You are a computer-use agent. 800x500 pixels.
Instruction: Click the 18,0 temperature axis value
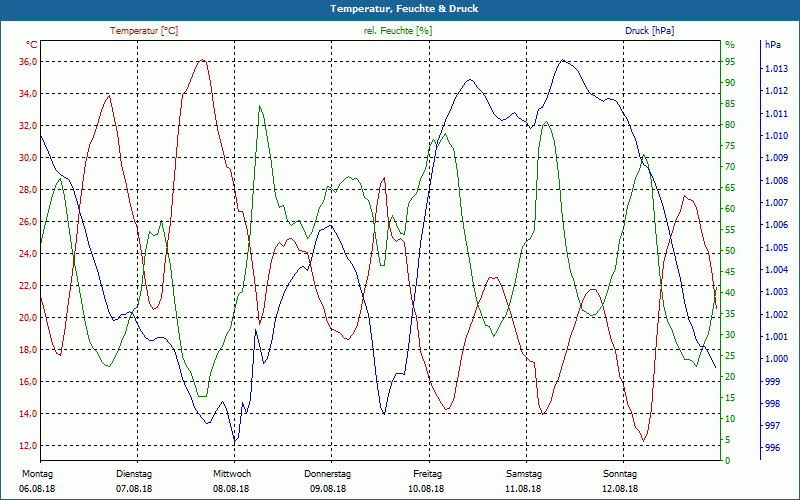coord(28,349)
